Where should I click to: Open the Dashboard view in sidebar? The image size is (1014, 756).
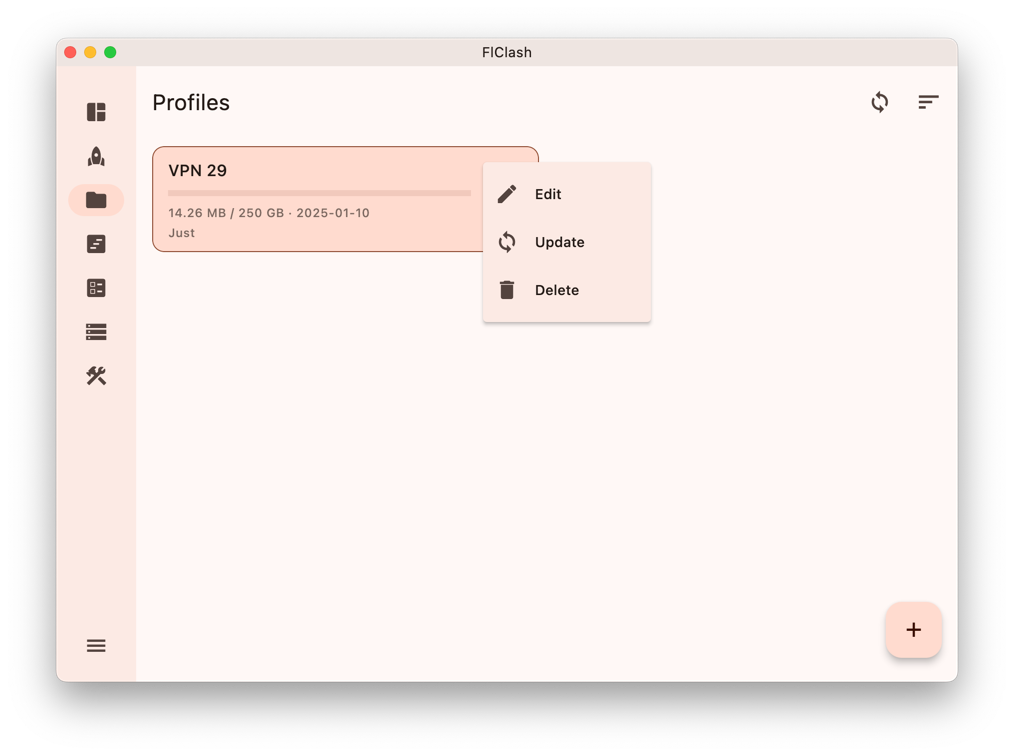click(96, 112)
